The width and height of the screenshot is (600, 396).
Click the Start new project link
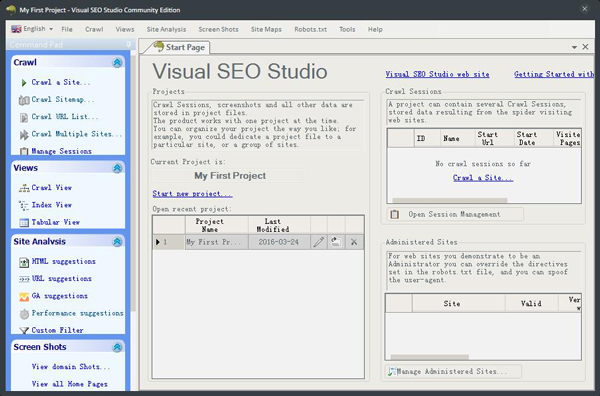tap(192, 194)
